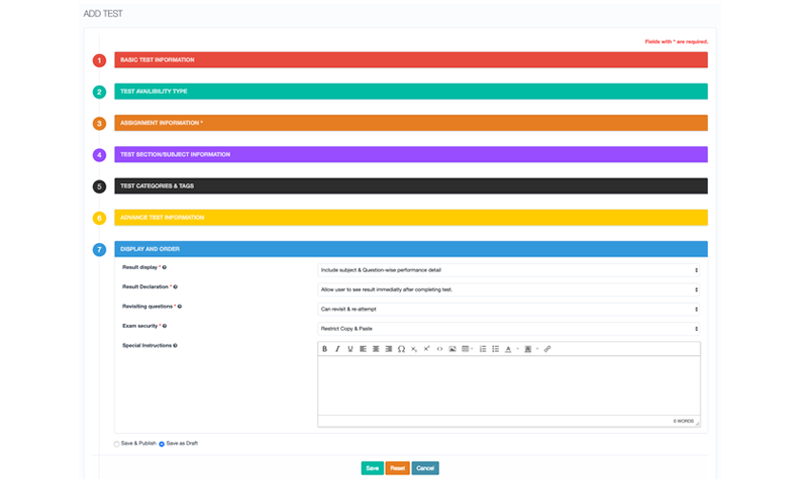Expand Assignment Information section

(x=411, y=123)
